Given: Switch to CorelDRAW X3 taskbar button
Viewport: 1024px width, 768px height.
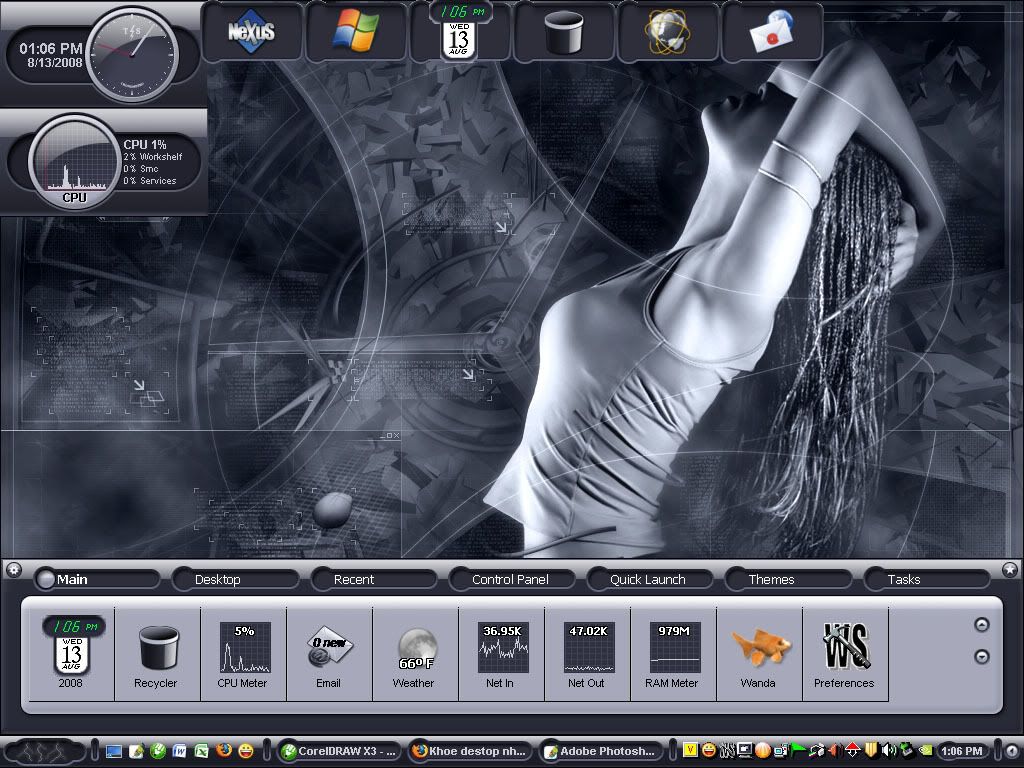Looking at the screenshot, I should click(338, 750).
